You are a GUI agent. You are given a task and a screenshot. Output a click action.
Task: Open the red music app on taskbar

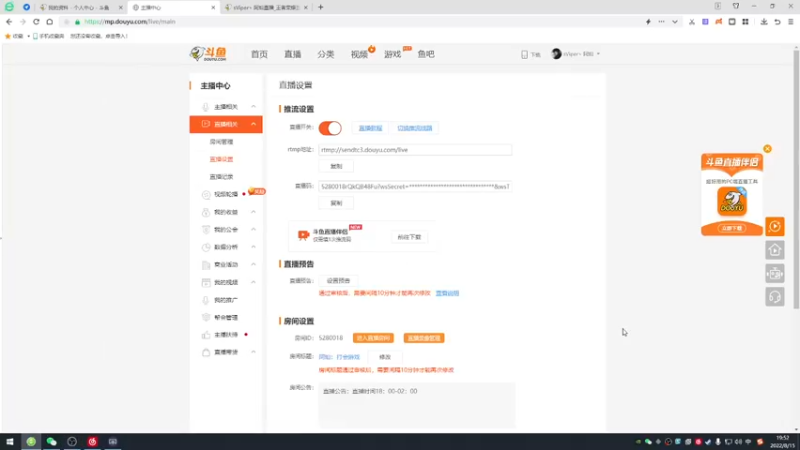[92, 441]
